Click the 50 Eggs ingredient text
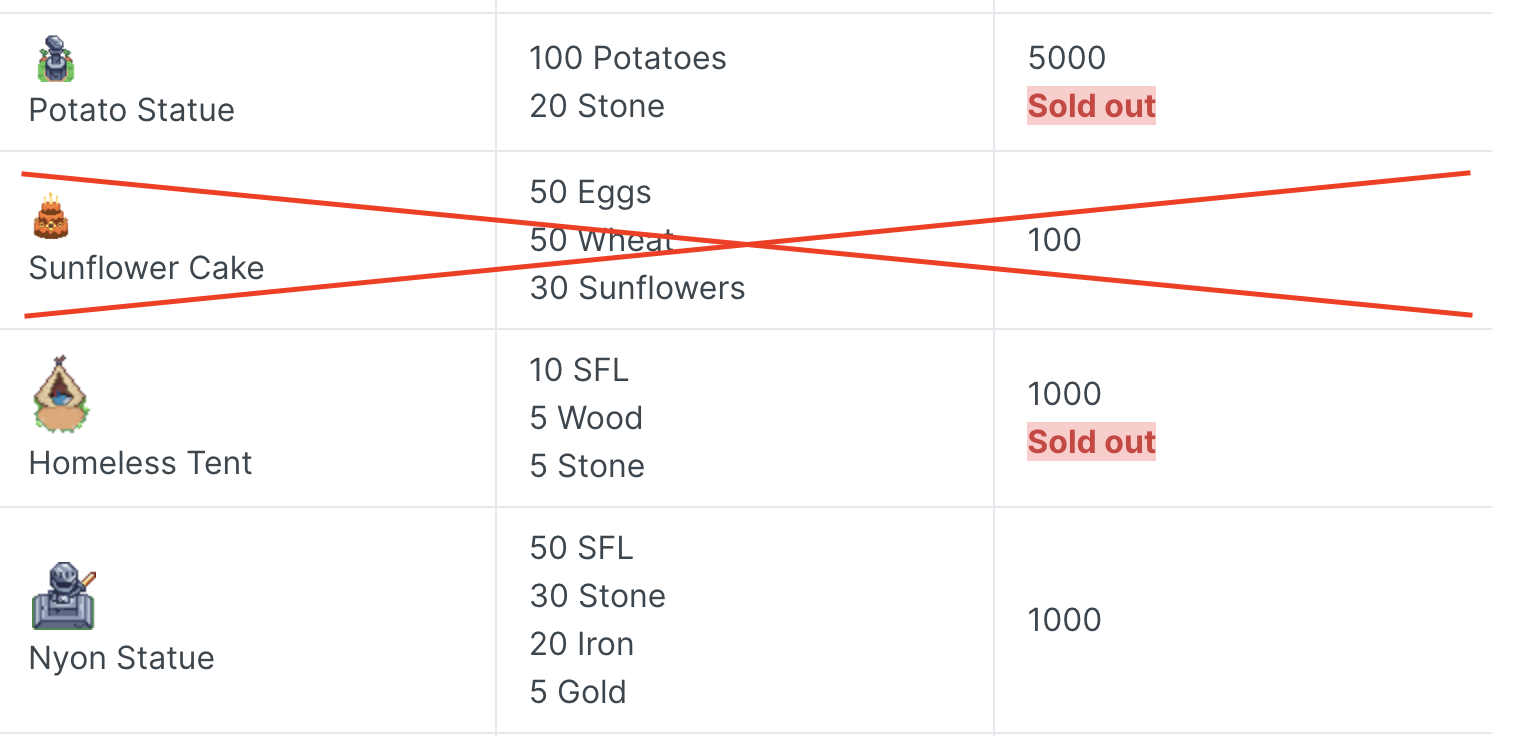Image resolution: width=1534 pixels, height=736 pixels. pyautogui.click(x=591, y=192)
